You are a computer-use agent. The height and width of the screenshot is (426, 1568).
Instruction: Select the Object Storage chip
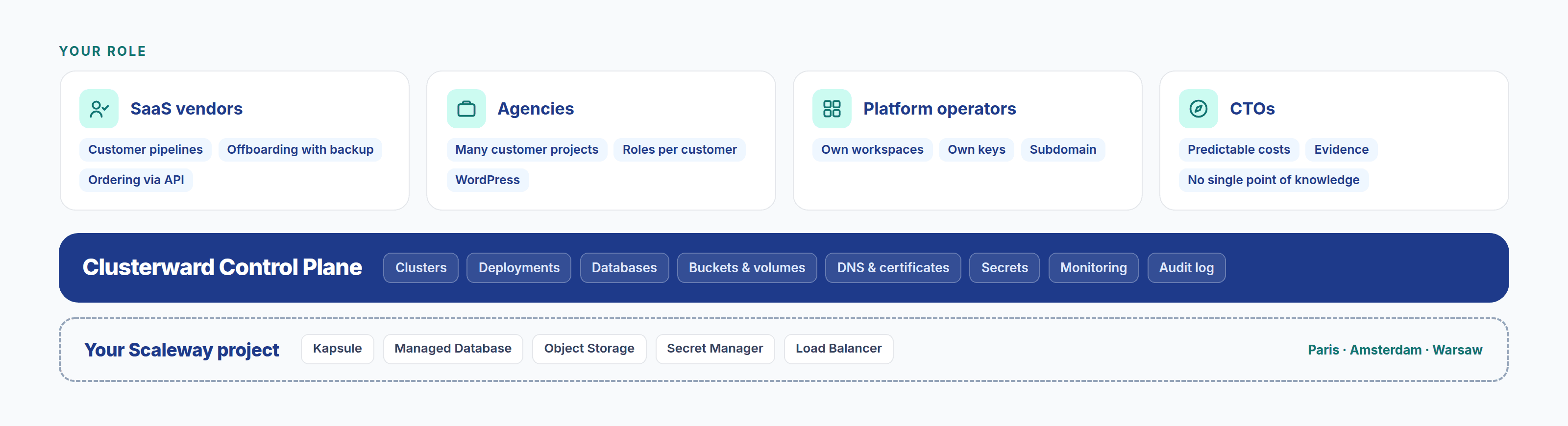coord(589,349)
